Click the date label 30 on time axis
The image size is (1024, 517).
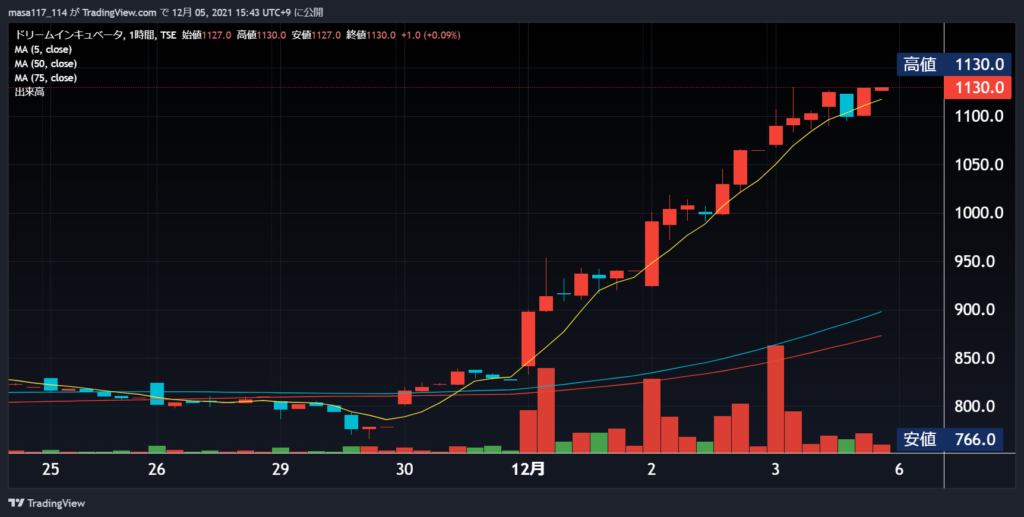[x=404, y=469]
